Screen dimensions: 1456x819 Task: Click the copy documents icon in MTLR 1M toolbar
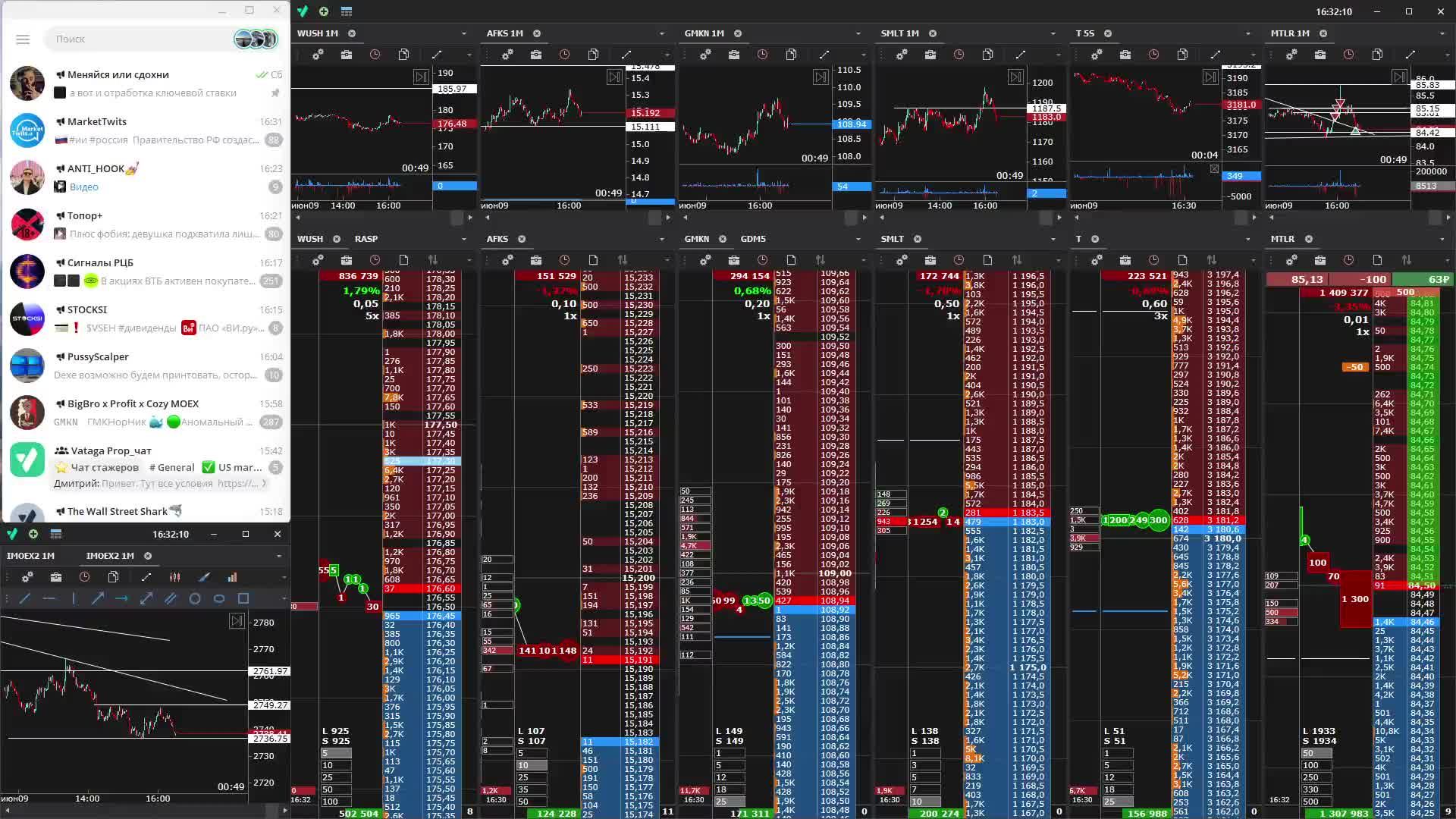coord(1377,55)
